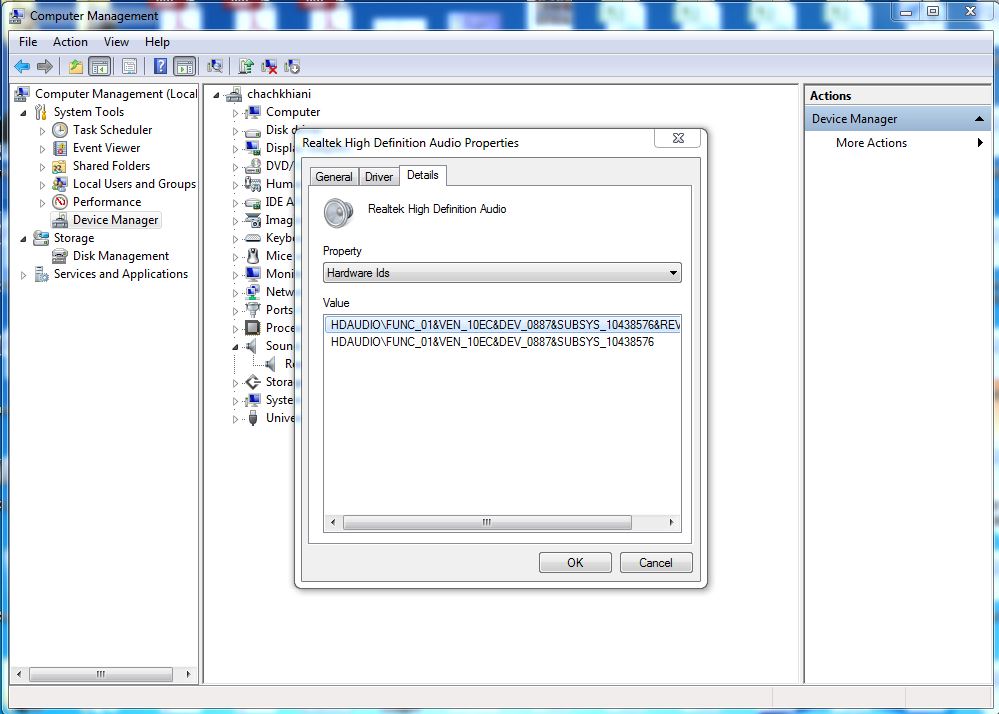Collapse the System Tools tree node
Screen dimensions: 999x714
click(24, 113)
